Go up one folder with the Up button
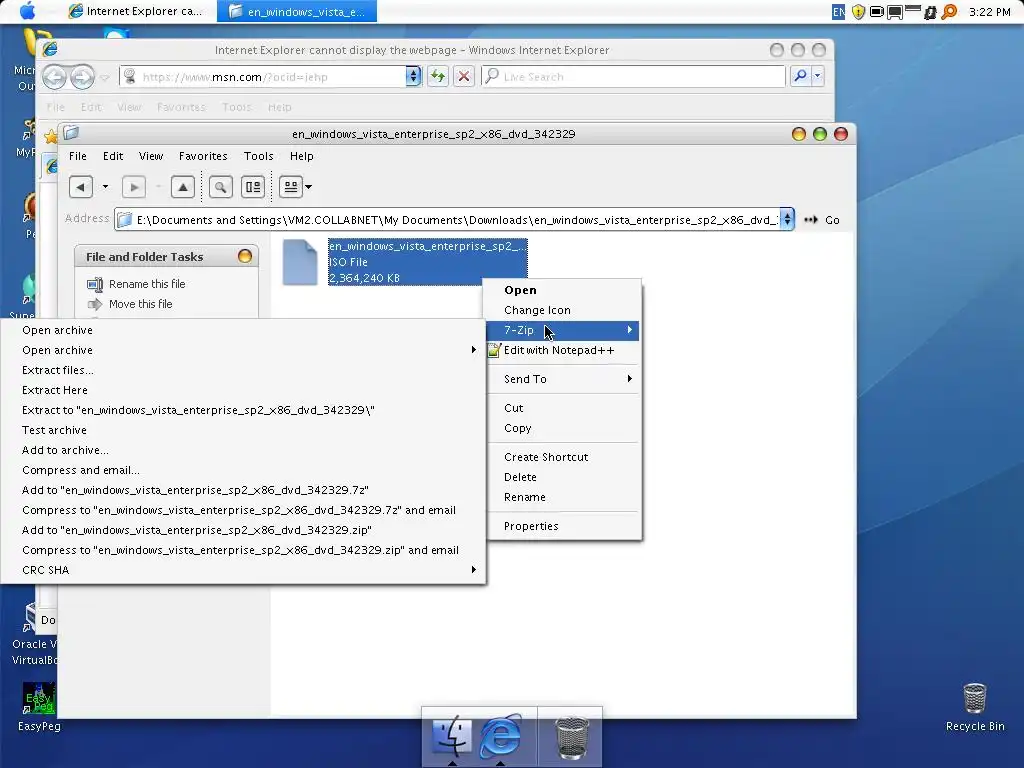This screenshot has width=1024, height=768. pyautogui.click(x=183, y=187)
